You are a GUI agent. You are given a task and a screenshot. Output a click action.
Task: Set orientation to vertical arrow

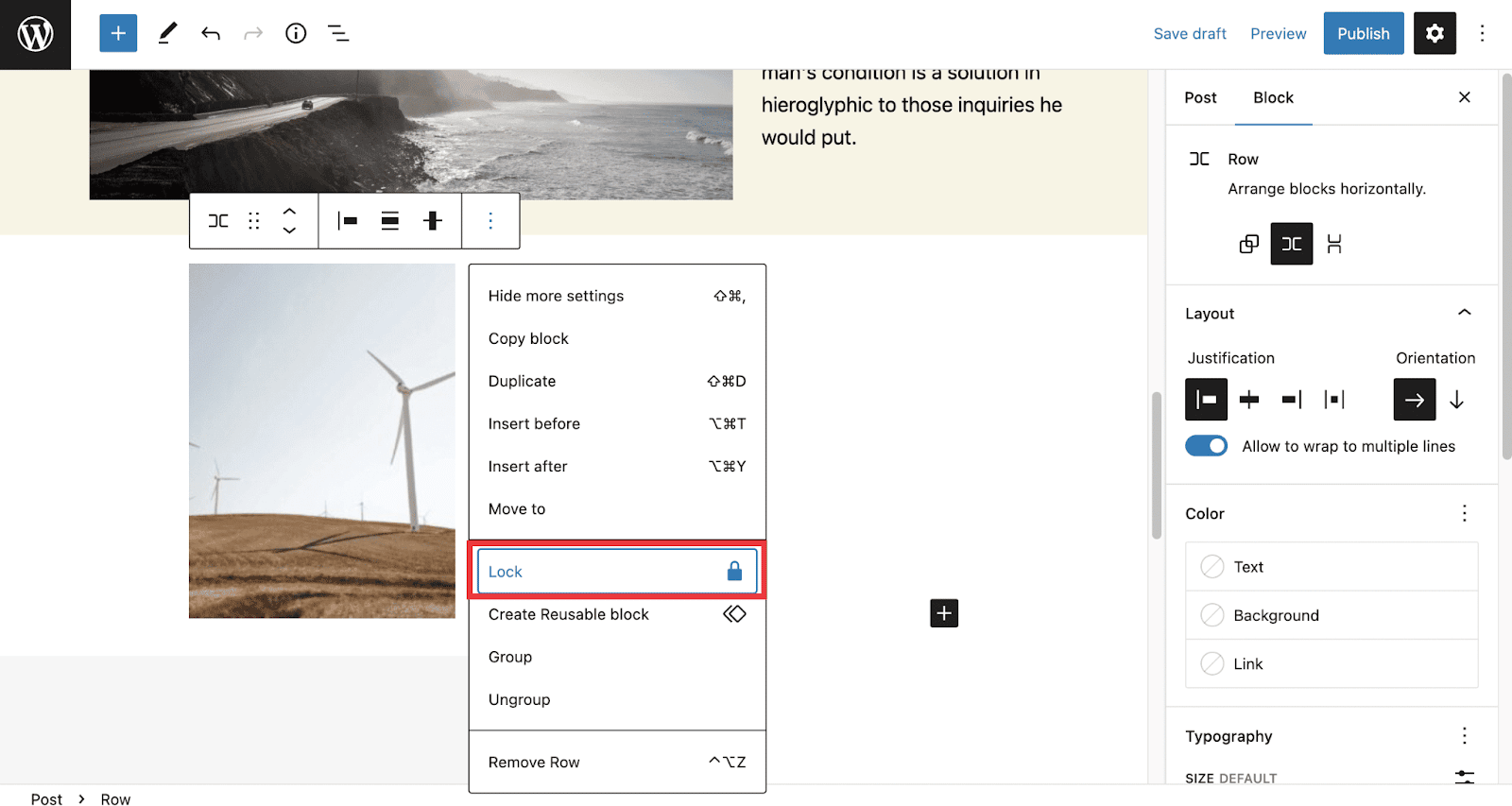coord(1457,400)
